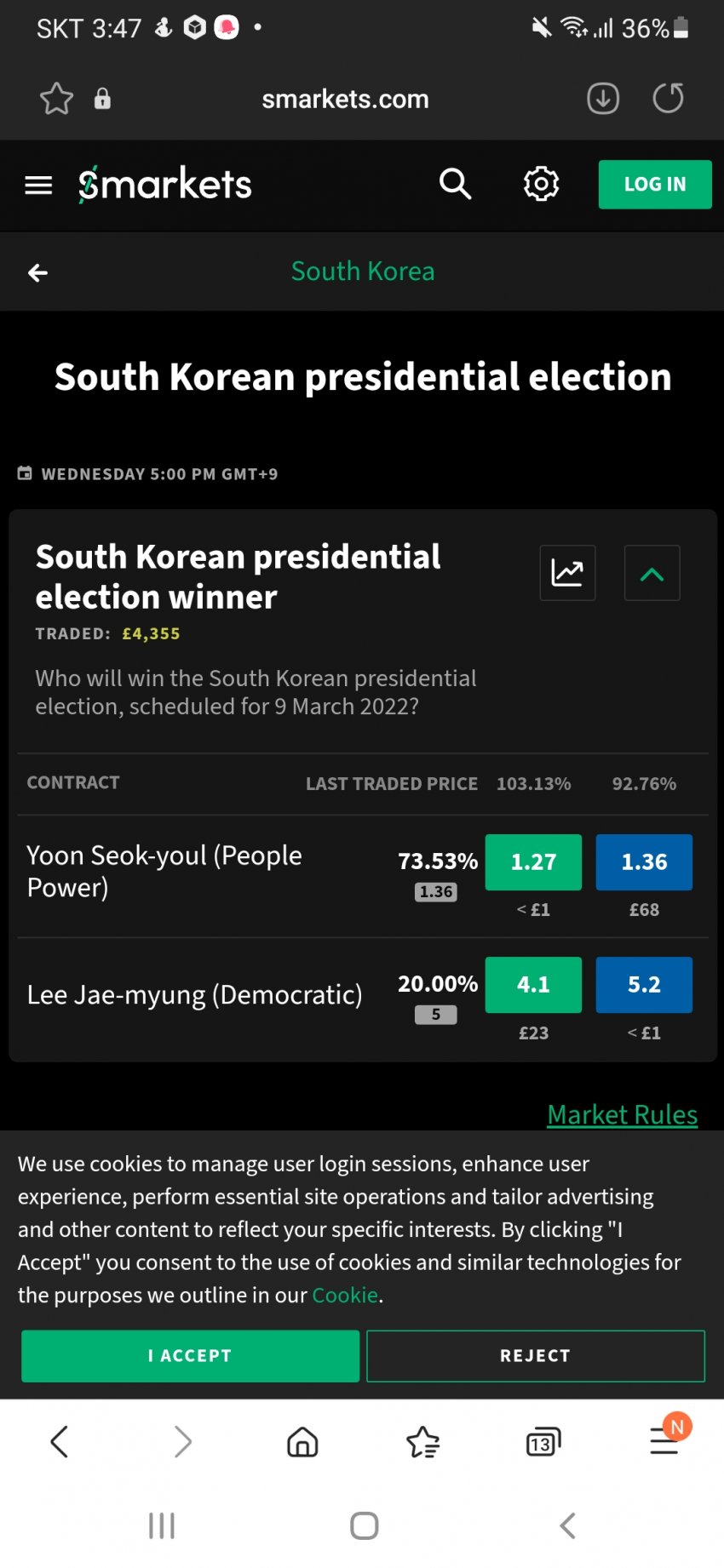Image resolution: width=724 pixels, height=1568 pixels.
Task: Reload the page
Action: pyautogui.click(x=668, y=99)
